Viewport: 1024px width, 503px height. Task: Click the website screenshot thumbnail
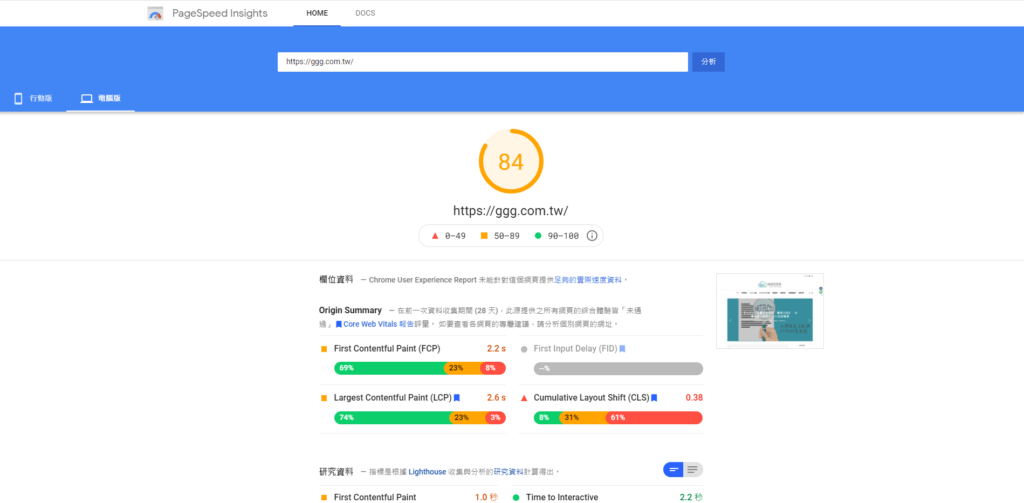click(x=770, y=311)
